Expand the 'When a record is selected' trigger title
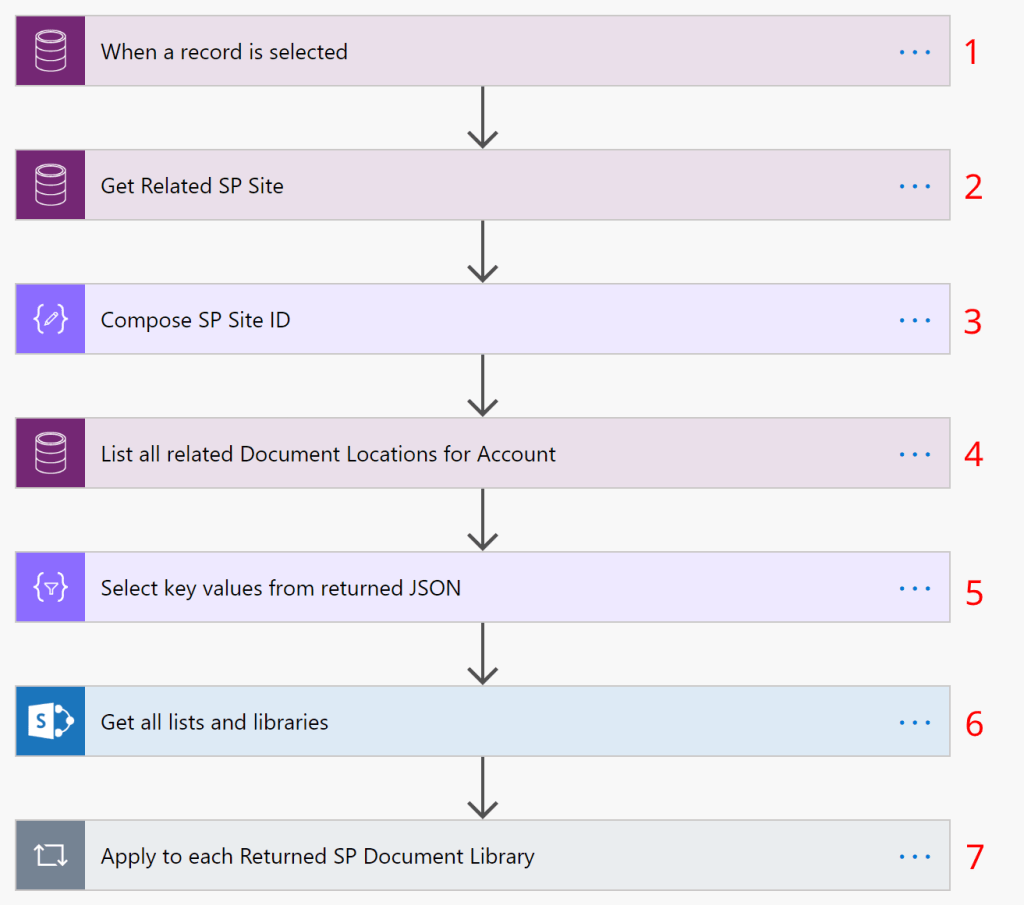 coord(224,52)
